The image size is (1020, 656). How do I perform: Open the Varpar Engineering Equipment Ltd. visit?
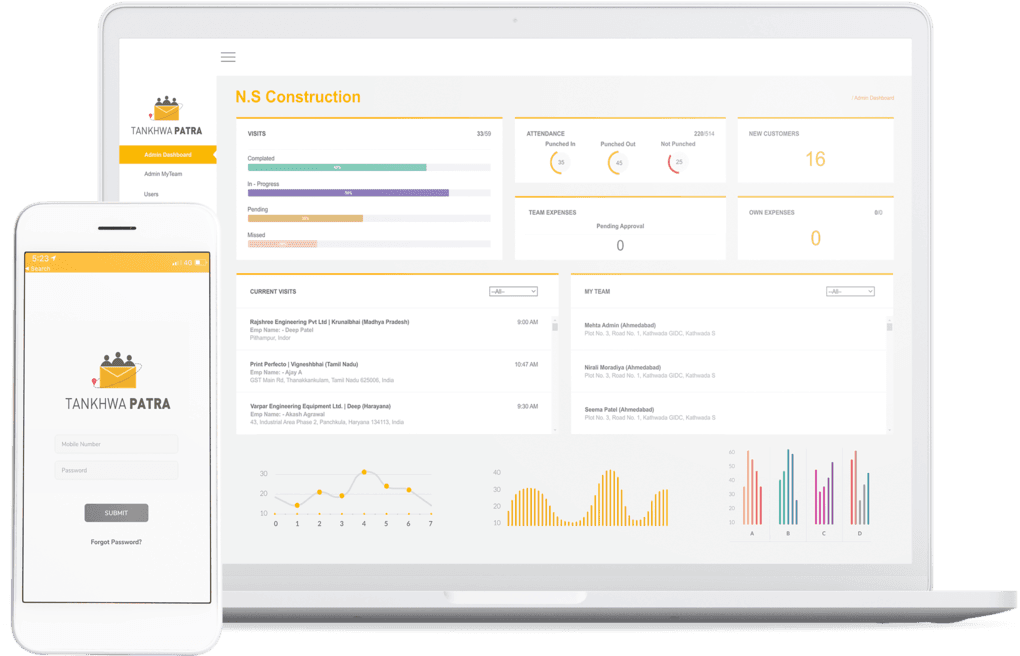click(x=394, y=414)
